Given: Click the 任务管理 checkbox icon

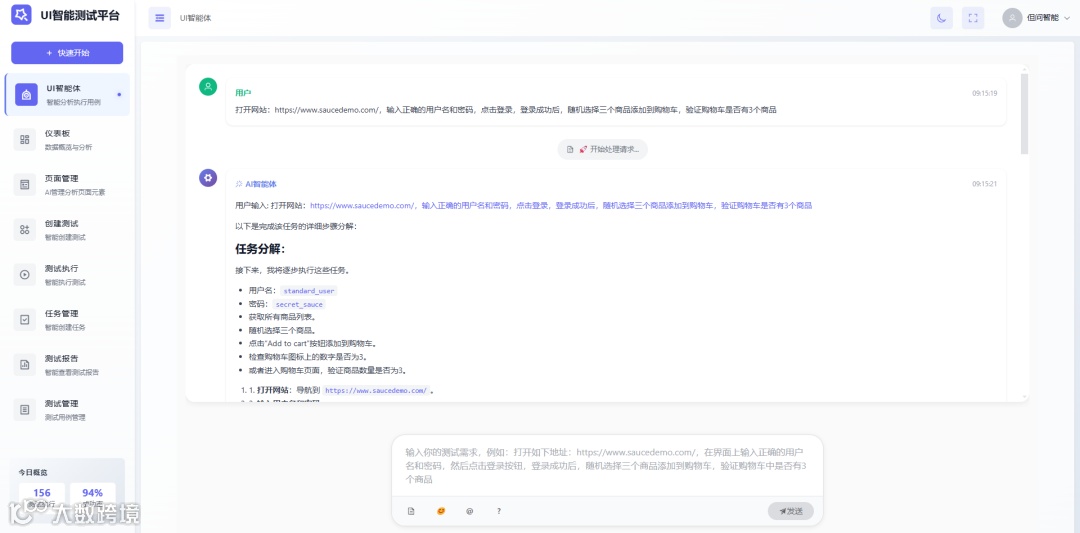Looking at the screenshot, I should (x=25, y=320).
